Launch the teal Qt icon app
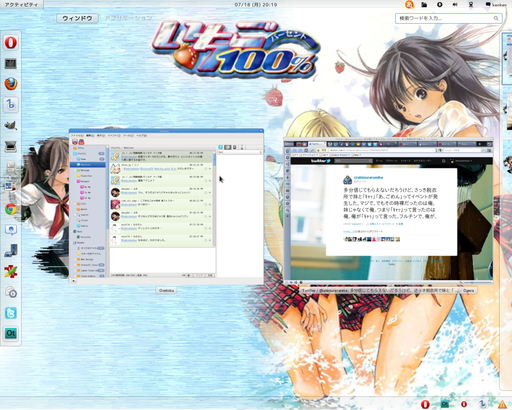Screen dimensions: 512x410 click(x=11, y=333)
